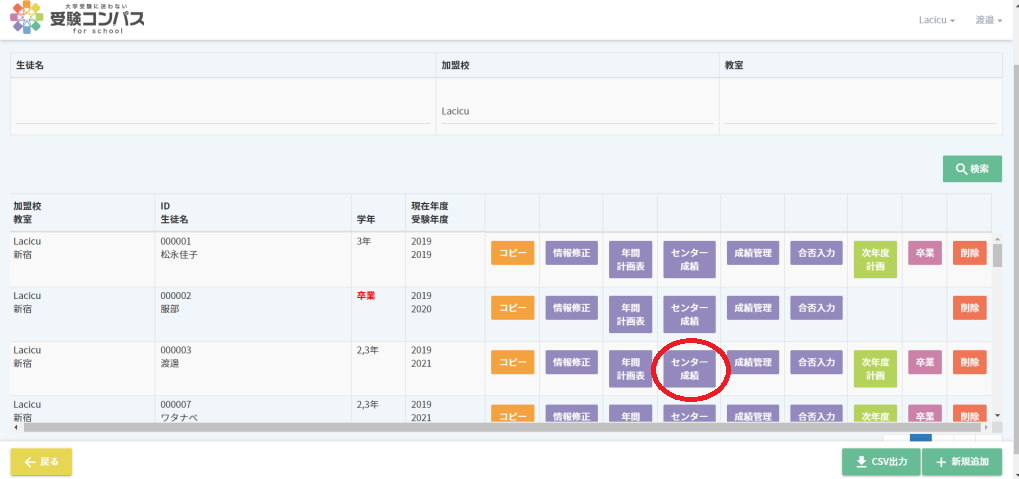Select the 加盟校 field showing Lacicu
1019x479 pixels.
577,111
